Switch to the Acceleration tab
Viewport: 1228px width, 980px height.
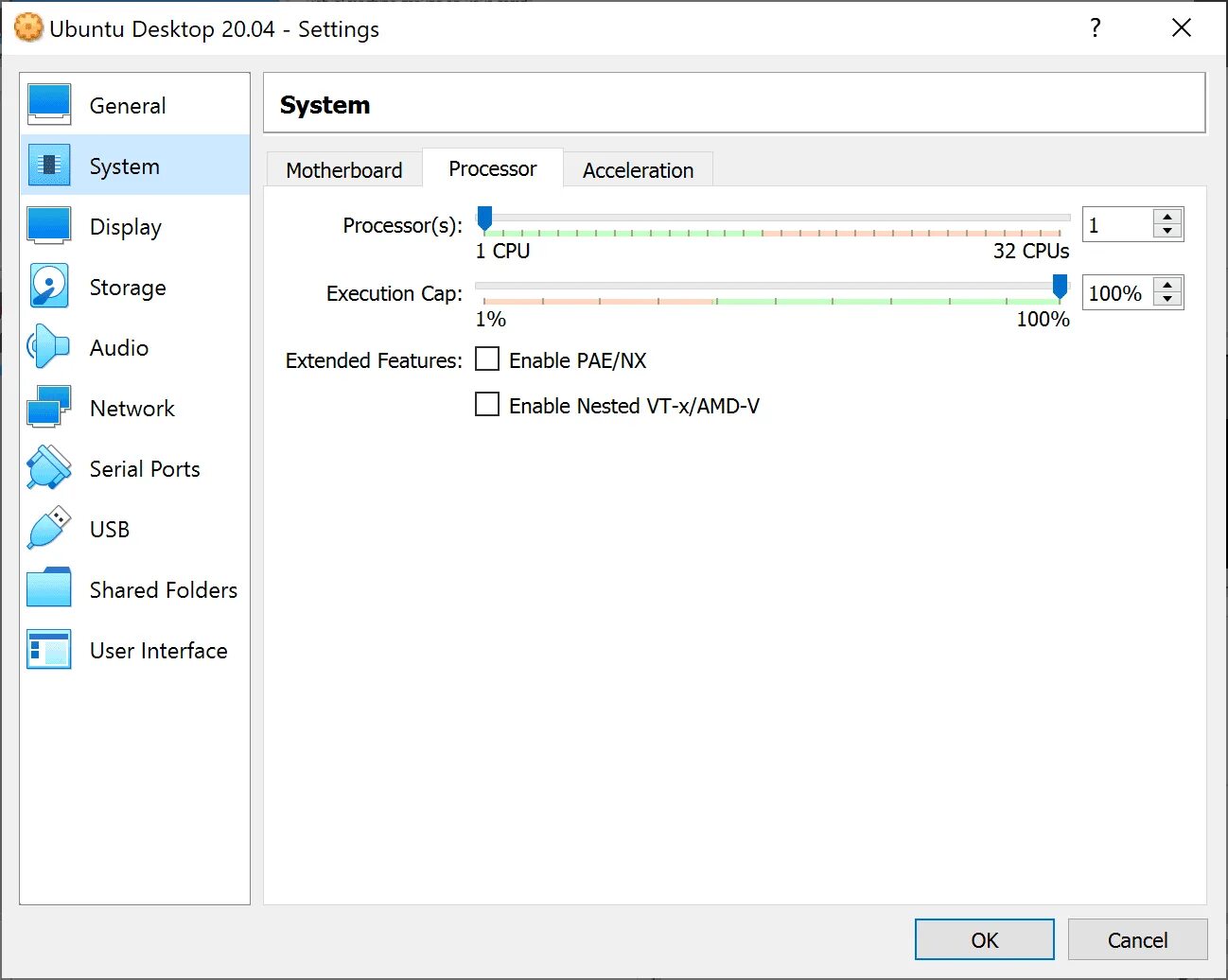639,170
